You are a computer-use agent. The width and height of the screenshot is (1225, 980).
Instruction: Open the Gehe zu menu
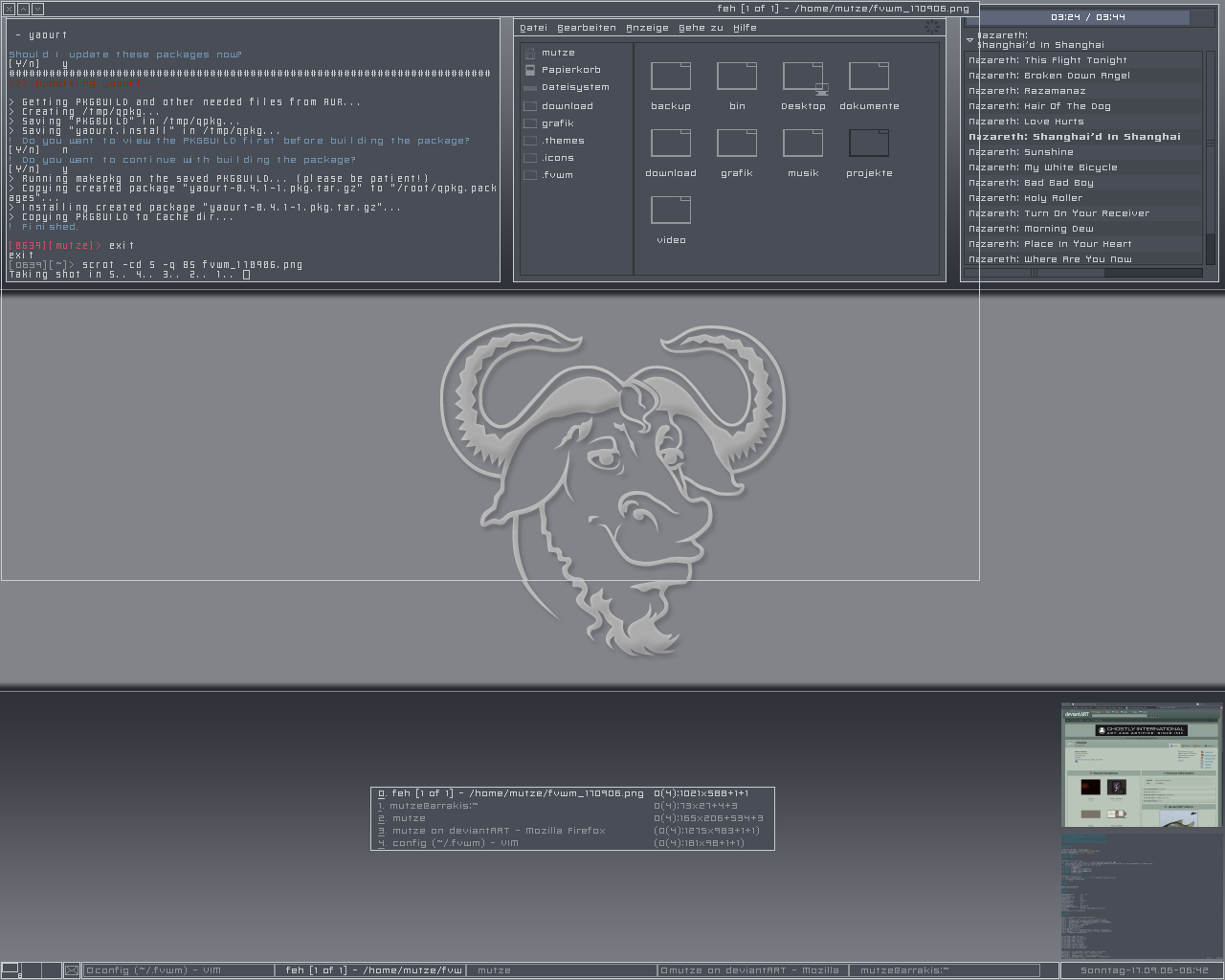tap(701, 28)
